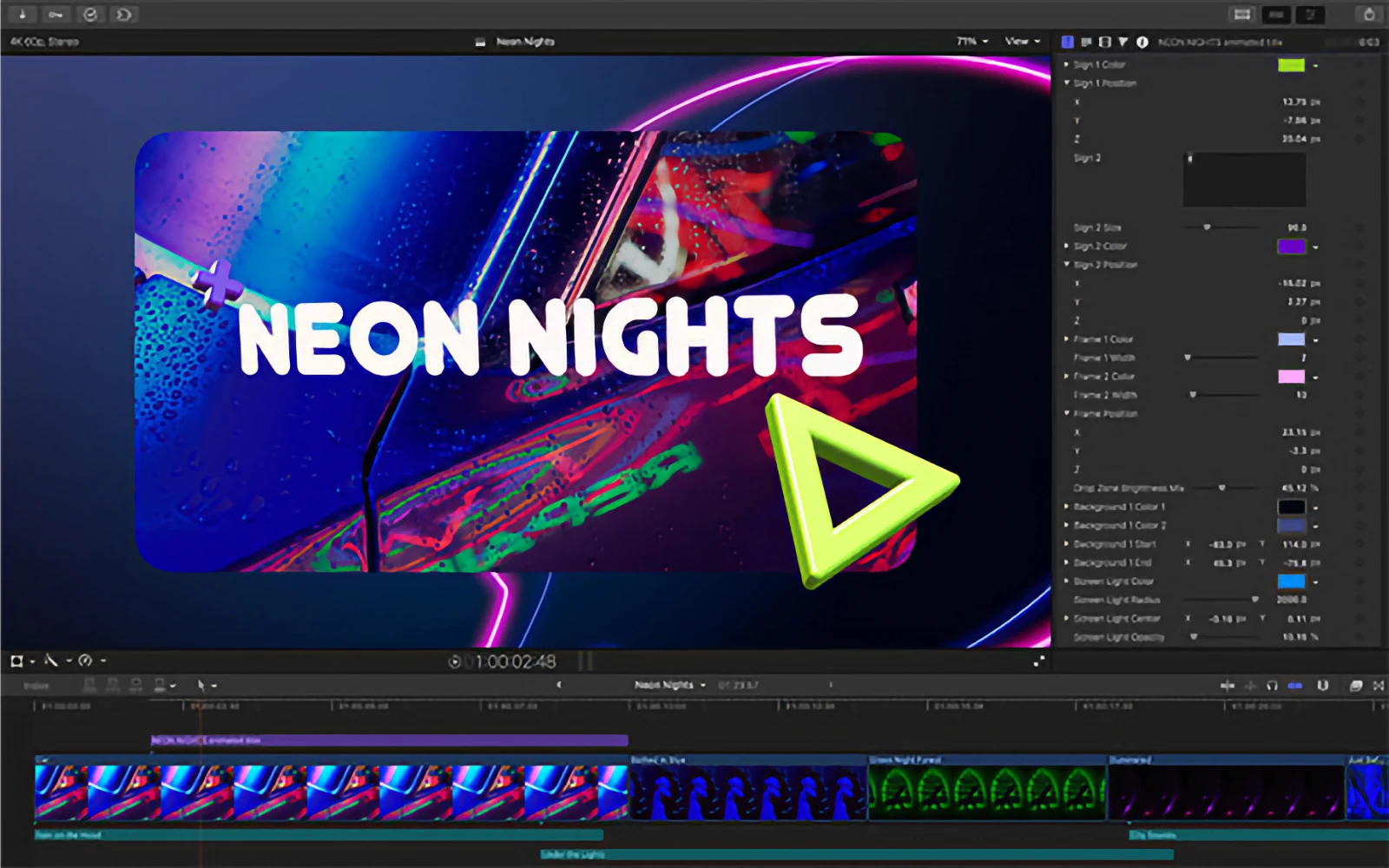Select the purple NEON NIGHTS title clip
This screenshot has height=868, width=1389.
coord(389,740)
